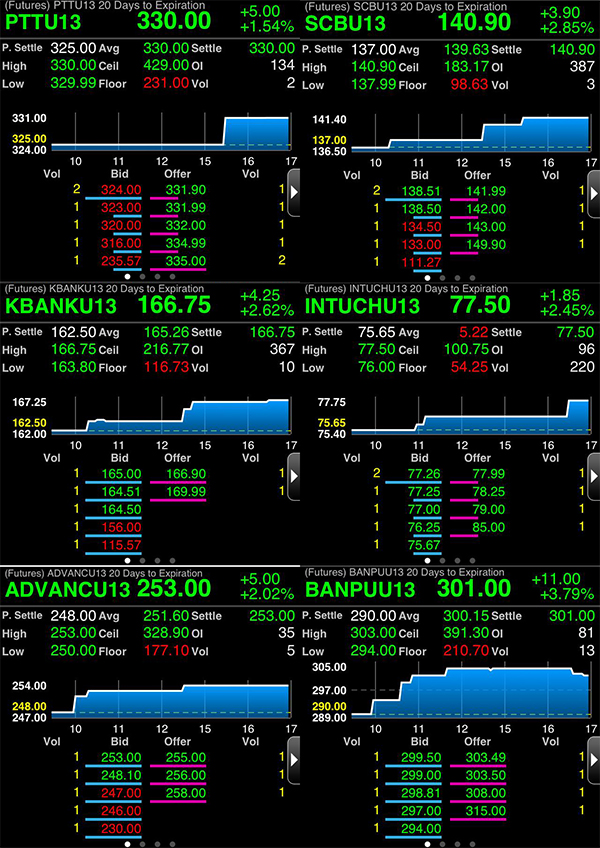This screenshot has height=848, width=600.
Task: Select KBANKU13 bid 165.00
Action: (120, 474)
